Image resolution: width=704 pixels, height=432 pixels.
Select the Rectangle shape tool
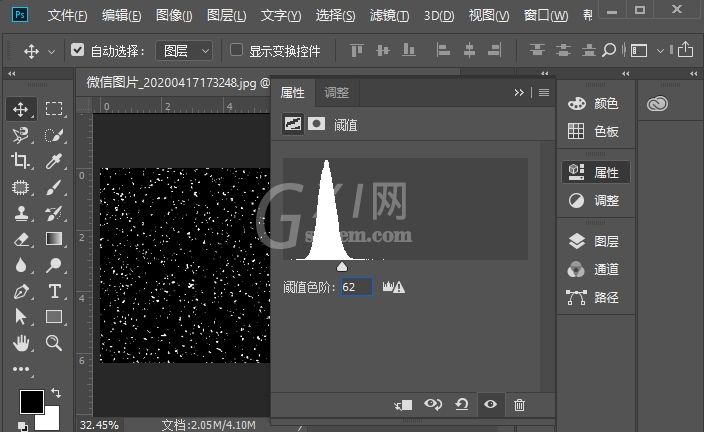point(54,317)
